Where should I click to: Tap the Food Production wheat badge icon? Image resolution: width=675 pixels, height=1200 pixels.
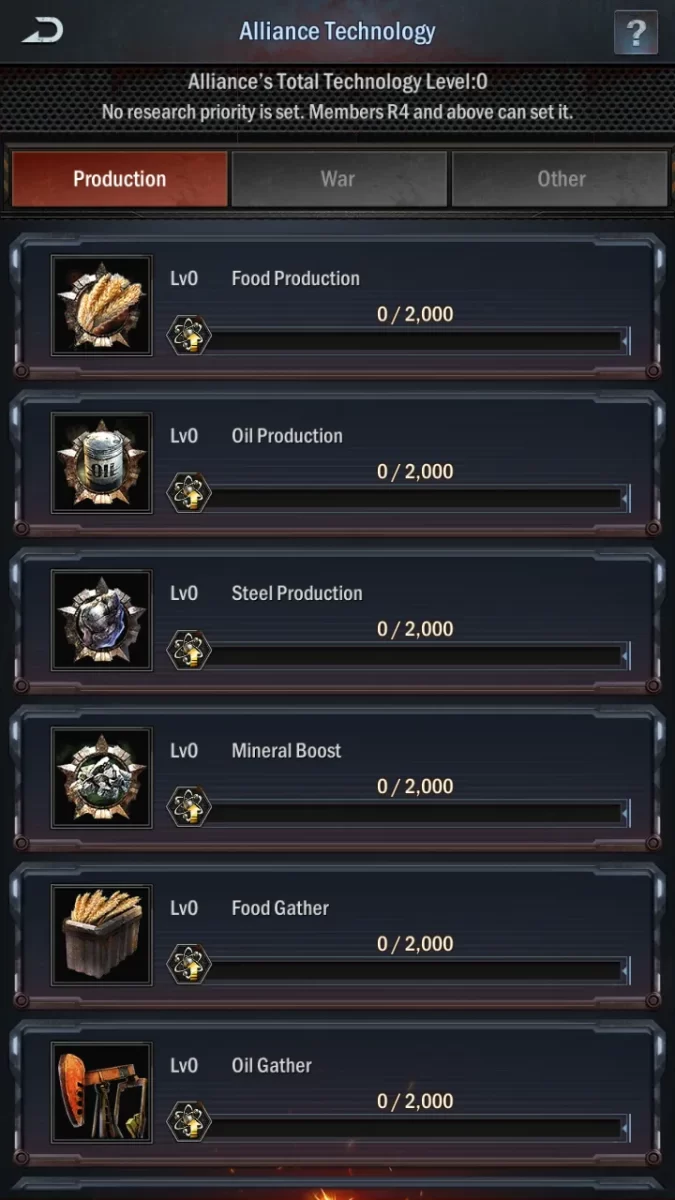(x=101, y=305)
